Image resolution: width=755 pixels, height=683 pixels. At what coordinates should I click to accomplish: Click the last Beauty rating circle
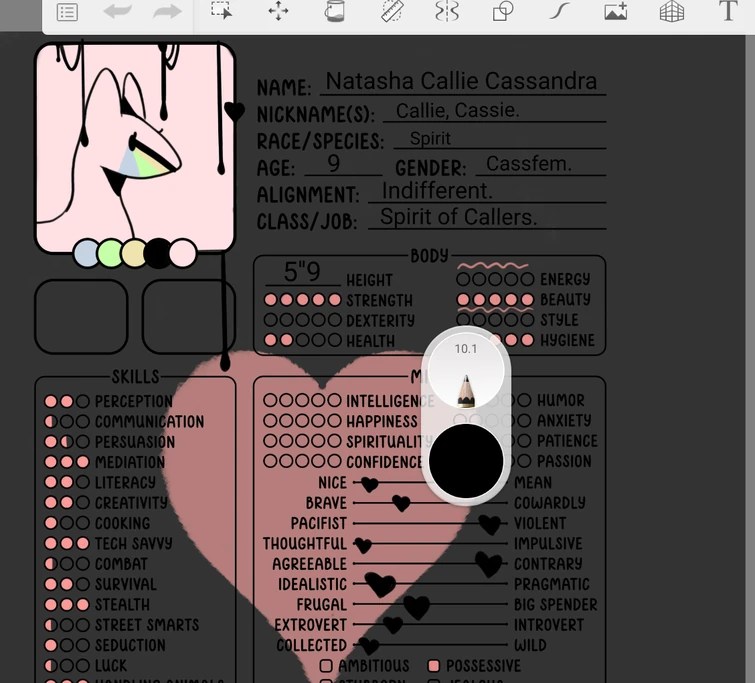tap(527, 300)
